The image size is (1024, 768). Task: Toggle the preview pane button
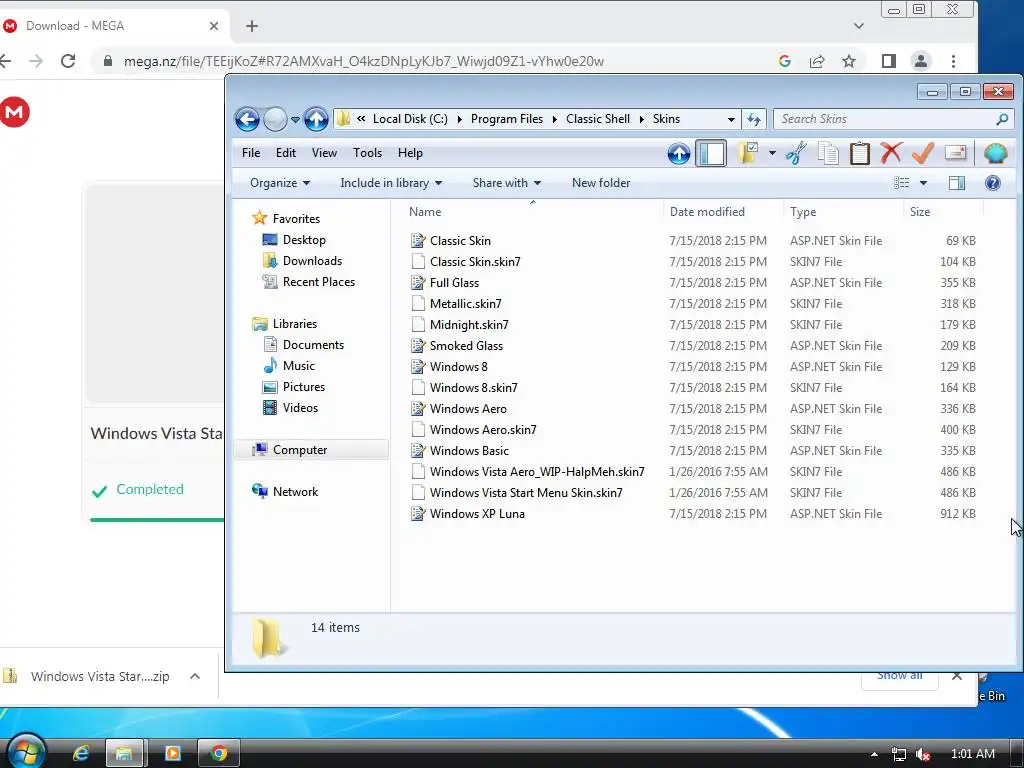(957, 183)
